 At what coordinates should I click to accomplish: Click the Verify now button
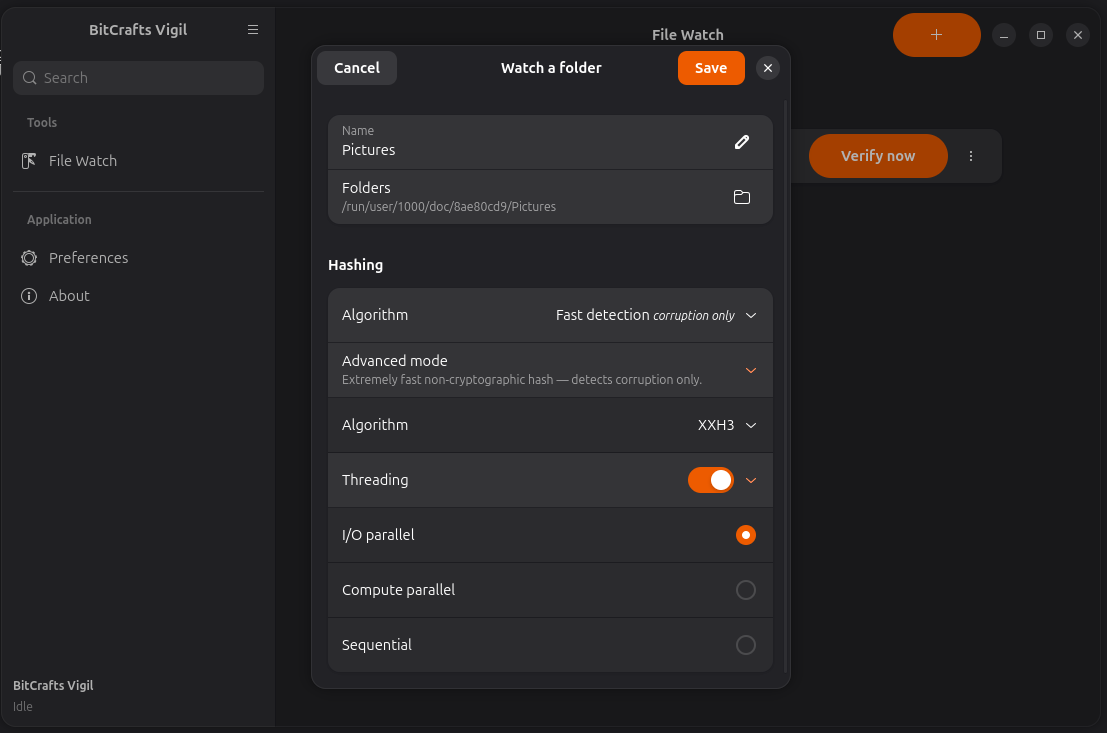point(878,156)
